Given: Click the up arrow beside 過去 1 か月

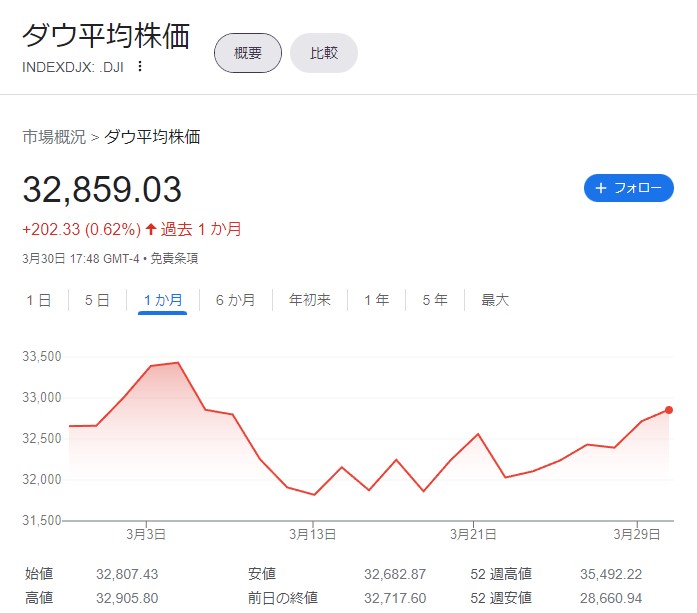Looking at the screenshot, I should point(151,229).
